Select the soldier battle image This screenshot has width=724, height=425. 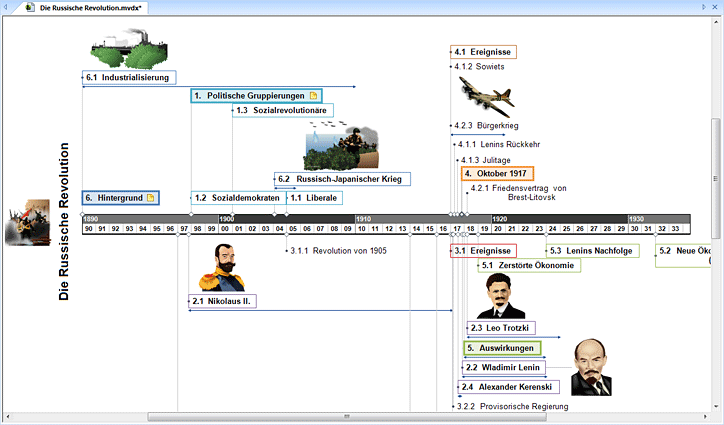pos(341,146)
